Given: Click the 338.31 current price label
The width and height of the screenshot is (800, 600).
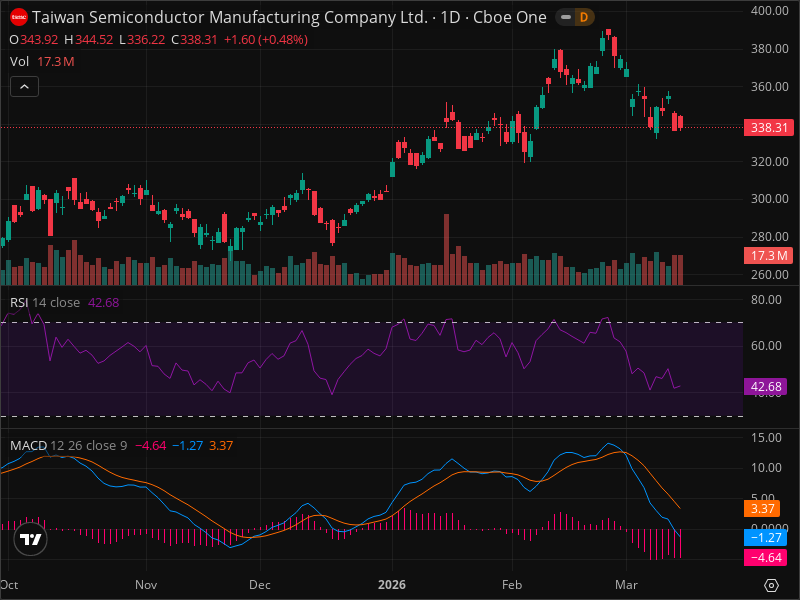Looking at the screenshot, I should 769,127.
